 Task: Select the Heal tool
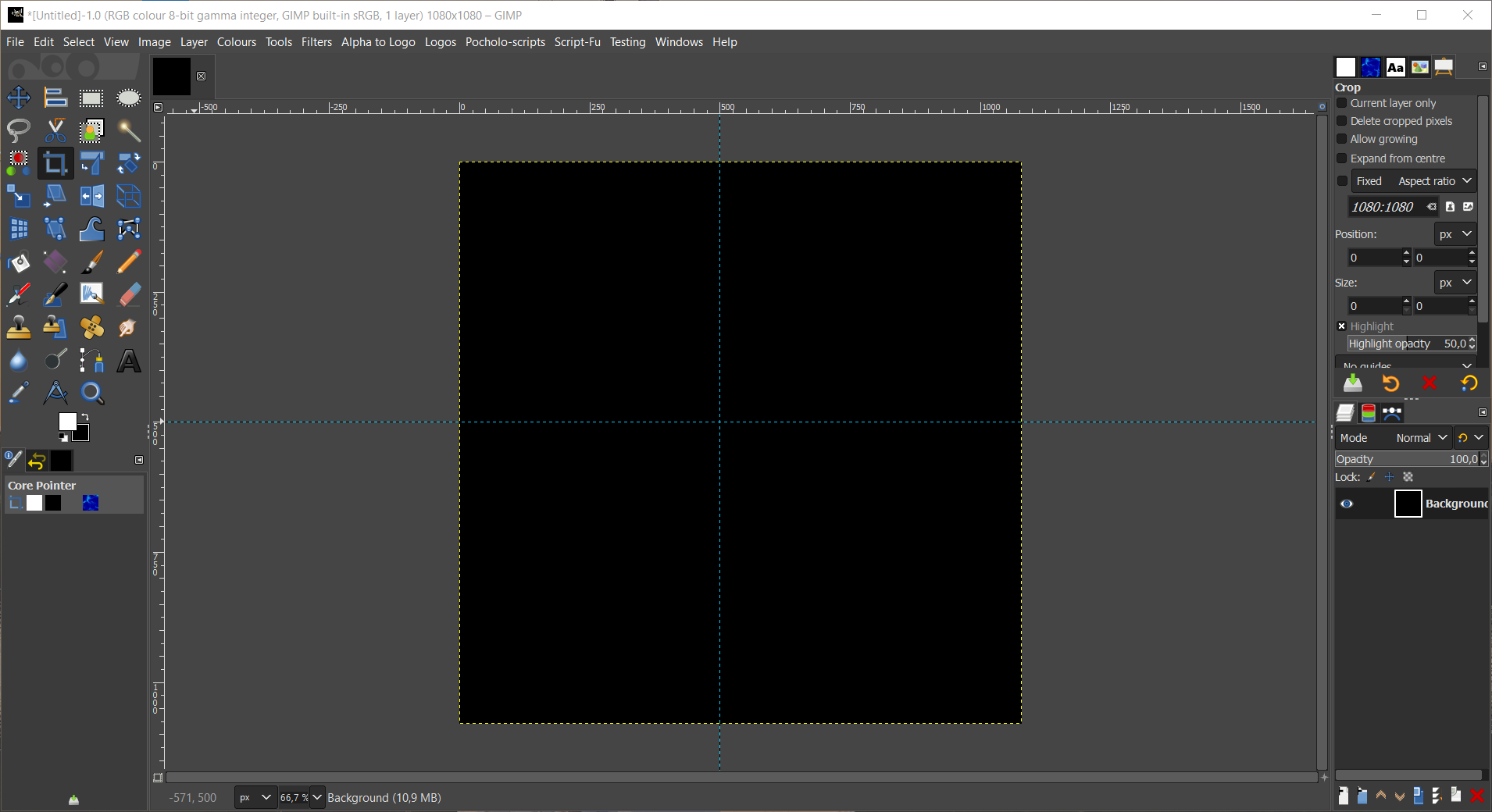pos(91,327)
